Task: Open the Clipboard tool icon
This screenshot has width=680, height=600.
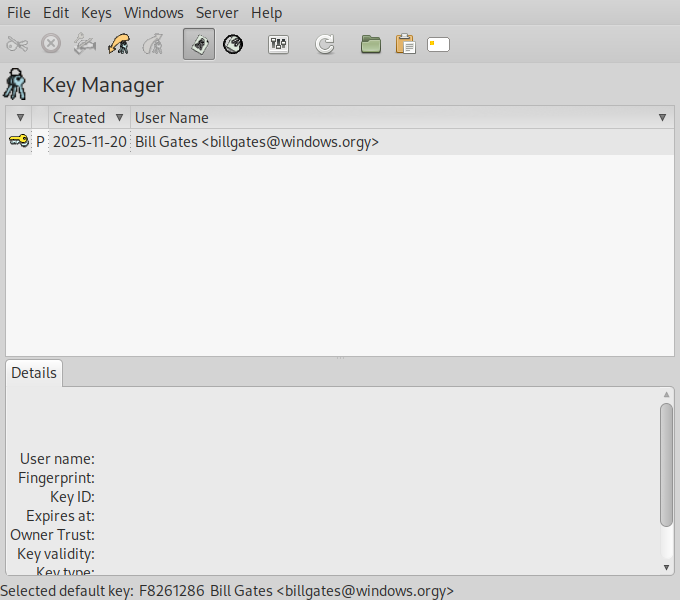Action: coord(405,44)
